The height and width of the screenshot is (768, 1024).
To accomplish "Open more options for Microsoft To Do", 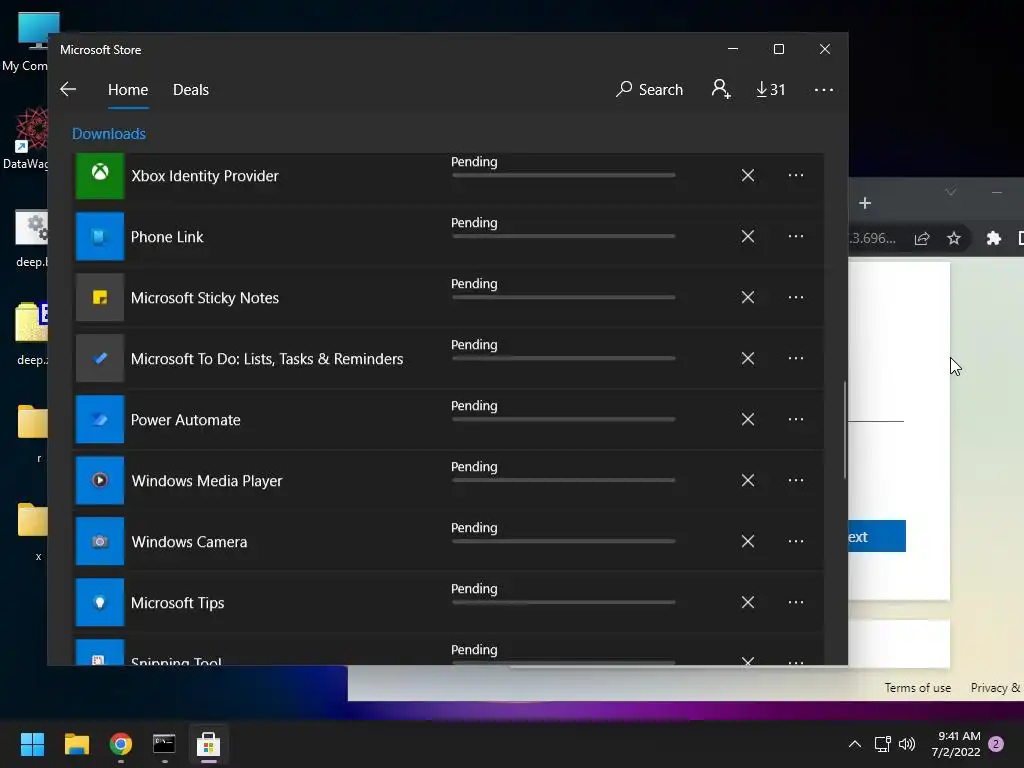I will [795, 358].
